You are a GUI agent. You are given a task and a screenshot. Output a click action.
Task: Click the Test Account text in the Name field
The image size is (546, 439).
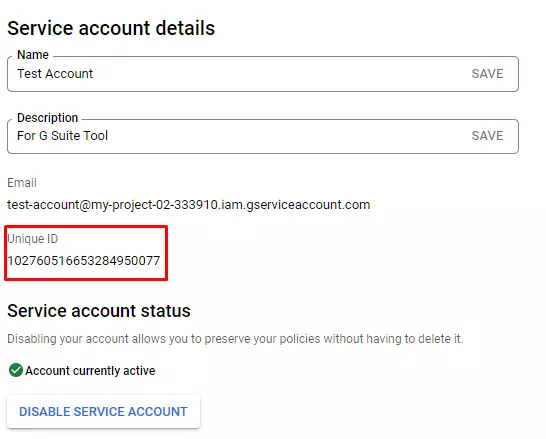click(x=55, y=74)
